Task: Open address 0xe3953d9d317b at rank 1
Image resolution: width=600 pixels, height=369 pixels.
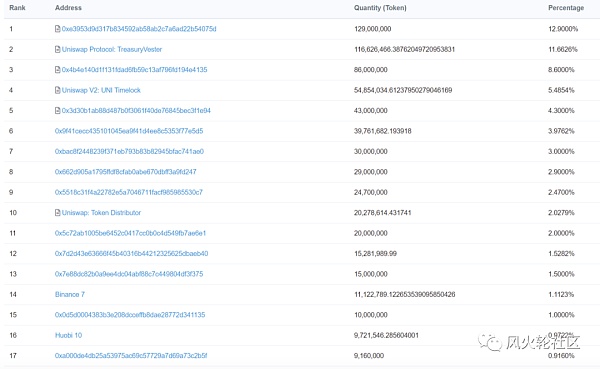Action: pos(139,29)
